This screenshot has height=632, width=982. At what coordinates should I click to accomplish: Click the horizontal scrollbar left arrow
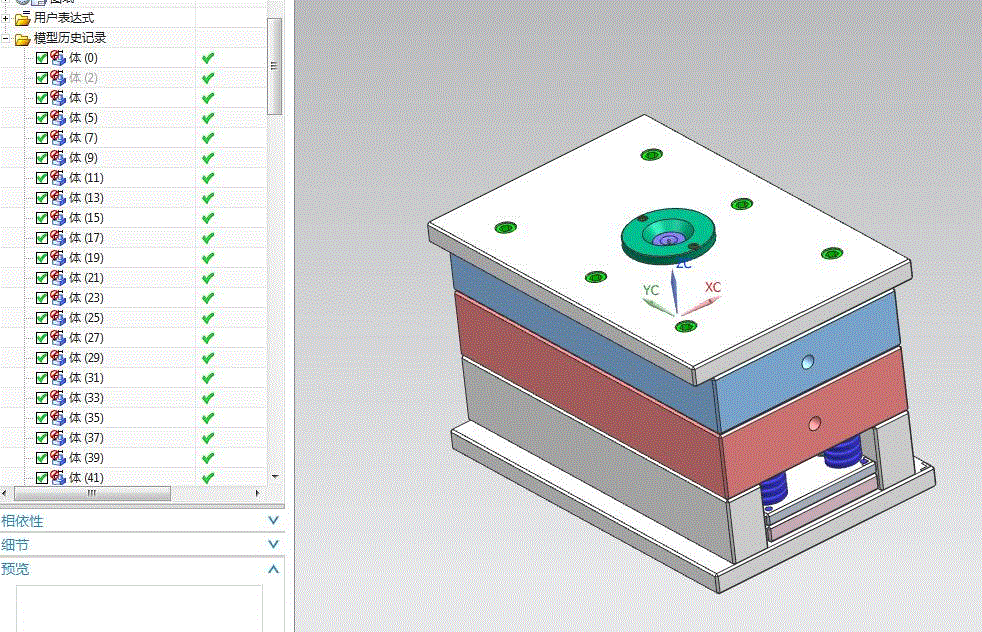click(5, 494)
